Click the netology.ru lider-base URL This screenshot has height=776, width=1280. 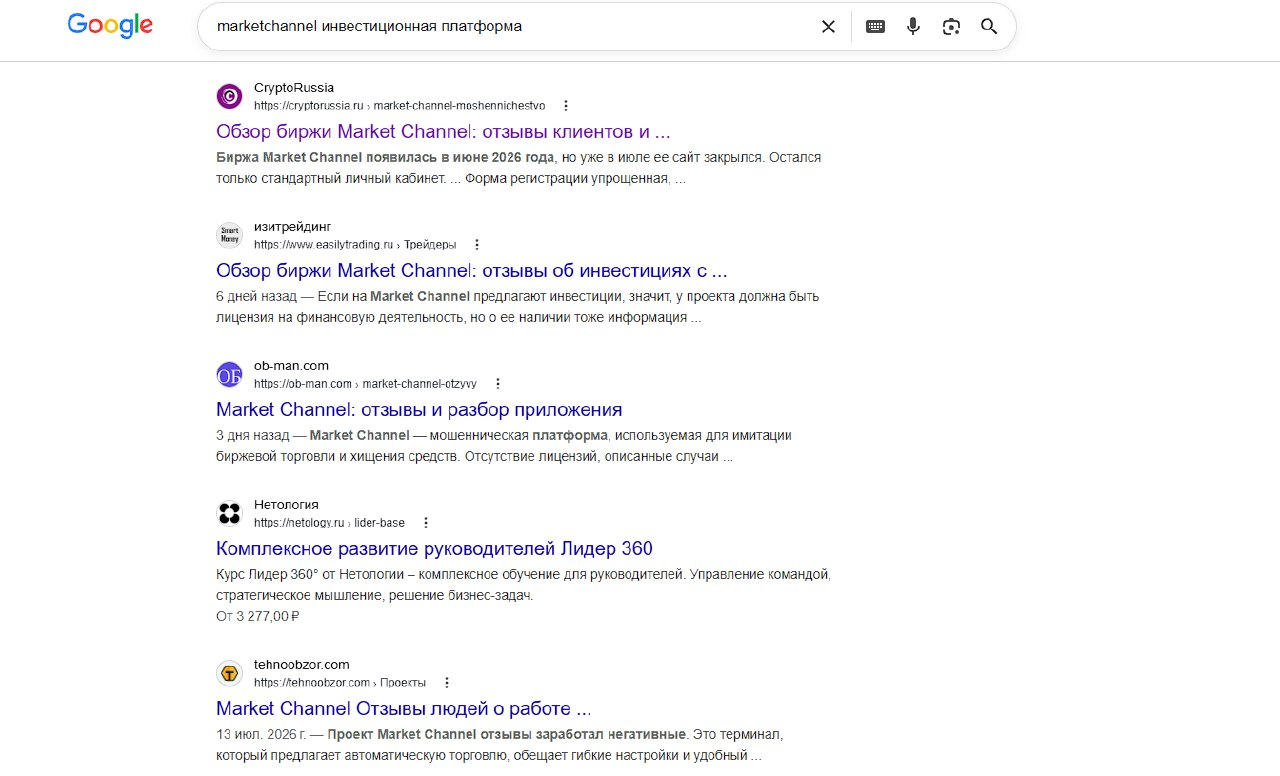pyautogui.click(x=329, y=522)
